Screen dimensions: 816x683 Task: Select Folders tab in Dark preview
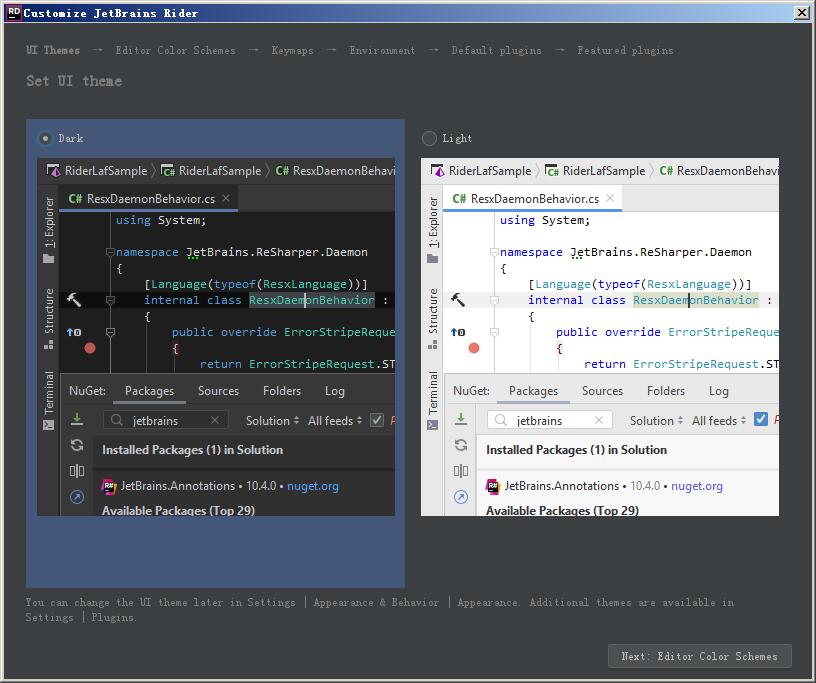(282, 391)
